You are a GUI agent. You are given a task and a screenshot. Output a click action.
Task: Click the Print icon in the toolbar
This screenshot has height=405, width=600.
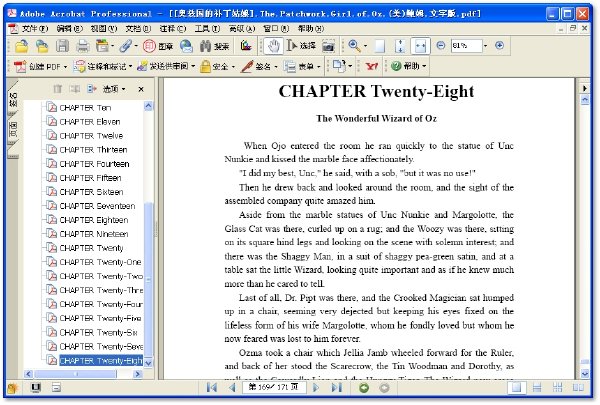82,46
